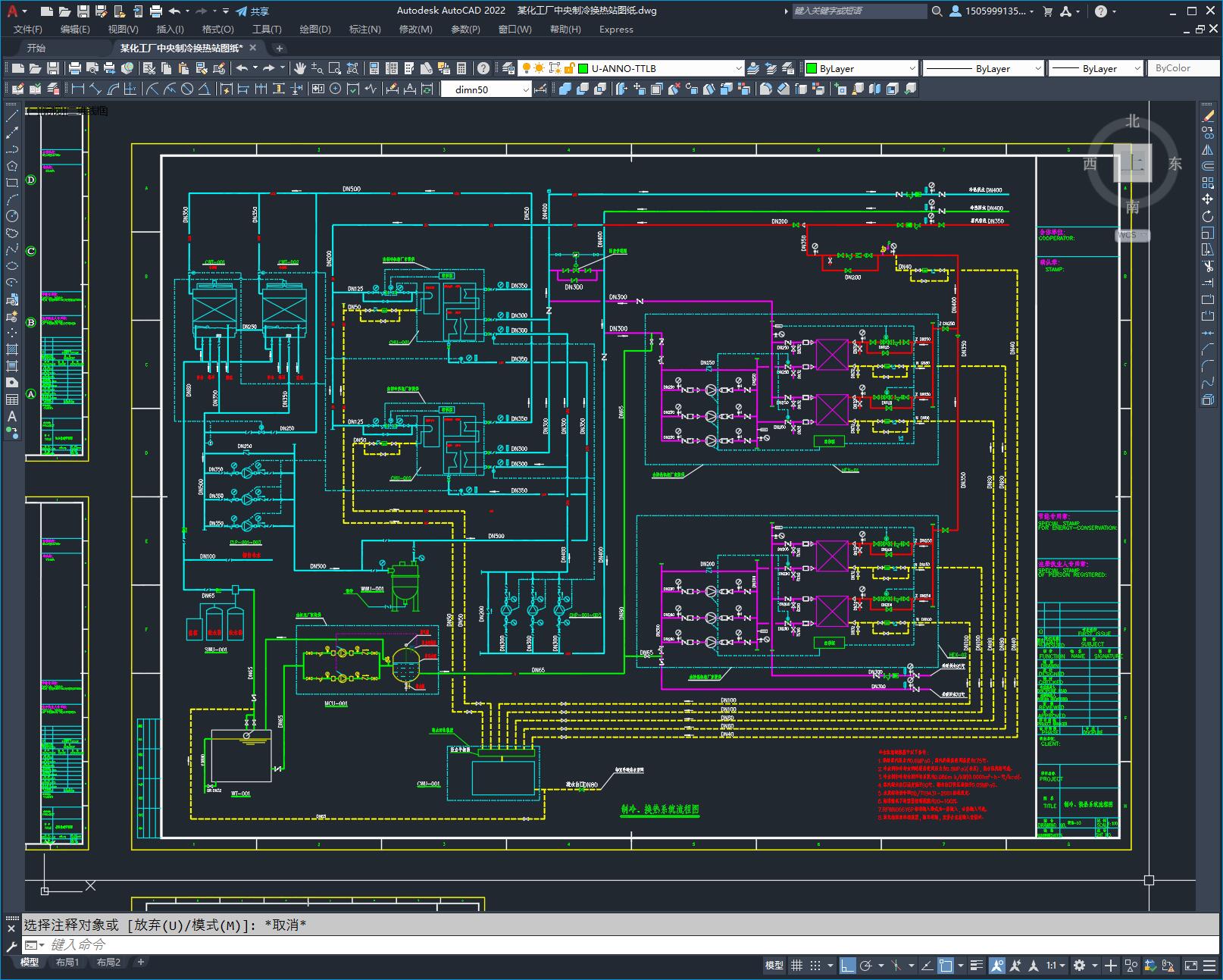Click the Match Properties icon
The height and width of the screenshot is (980, 1223).
pyautogui.click(x=219, y=68)
